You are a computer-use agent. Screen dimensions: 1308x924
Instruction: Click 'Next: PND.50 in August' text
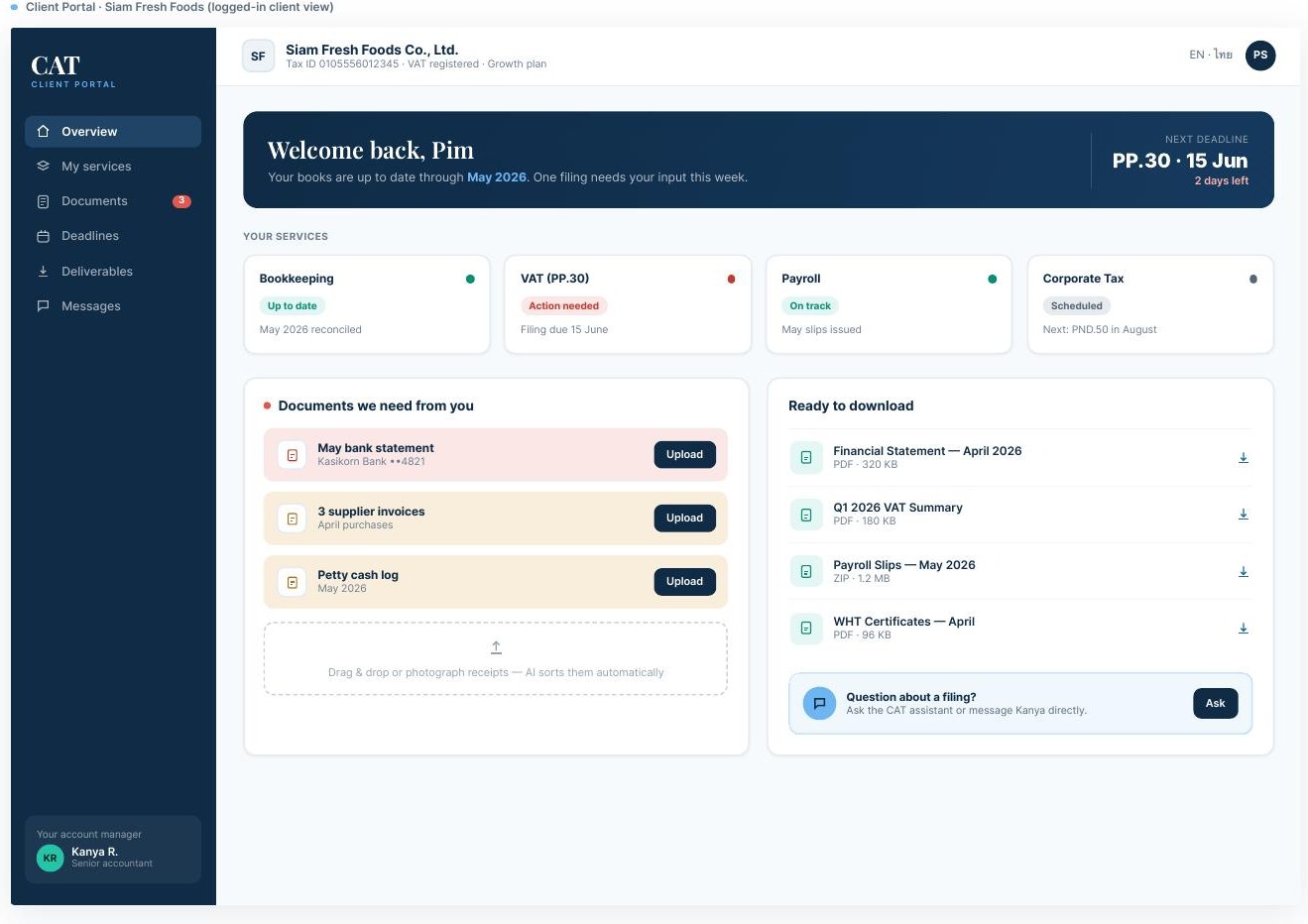(1100, 329)
